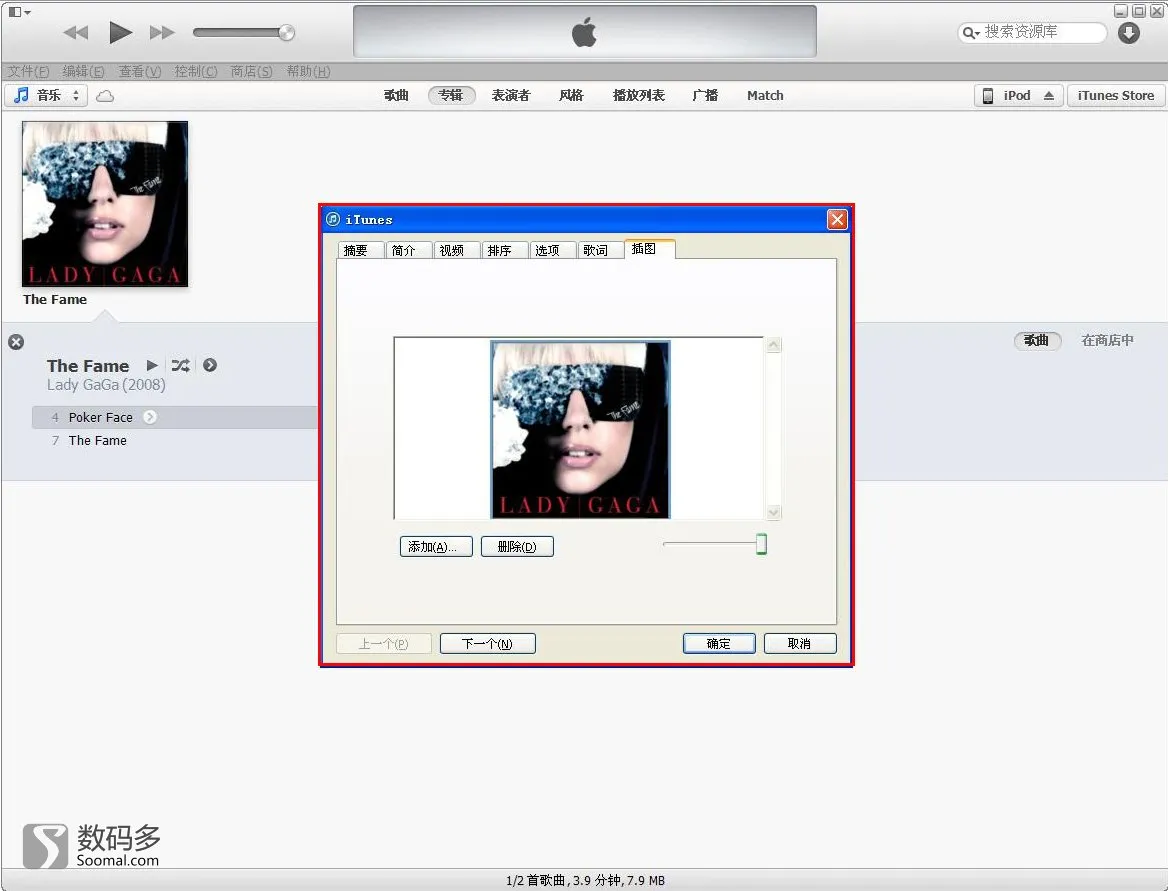1168x891 pixels.
Task: Open the 视频 tab in dialog
Action: (456, 250)
